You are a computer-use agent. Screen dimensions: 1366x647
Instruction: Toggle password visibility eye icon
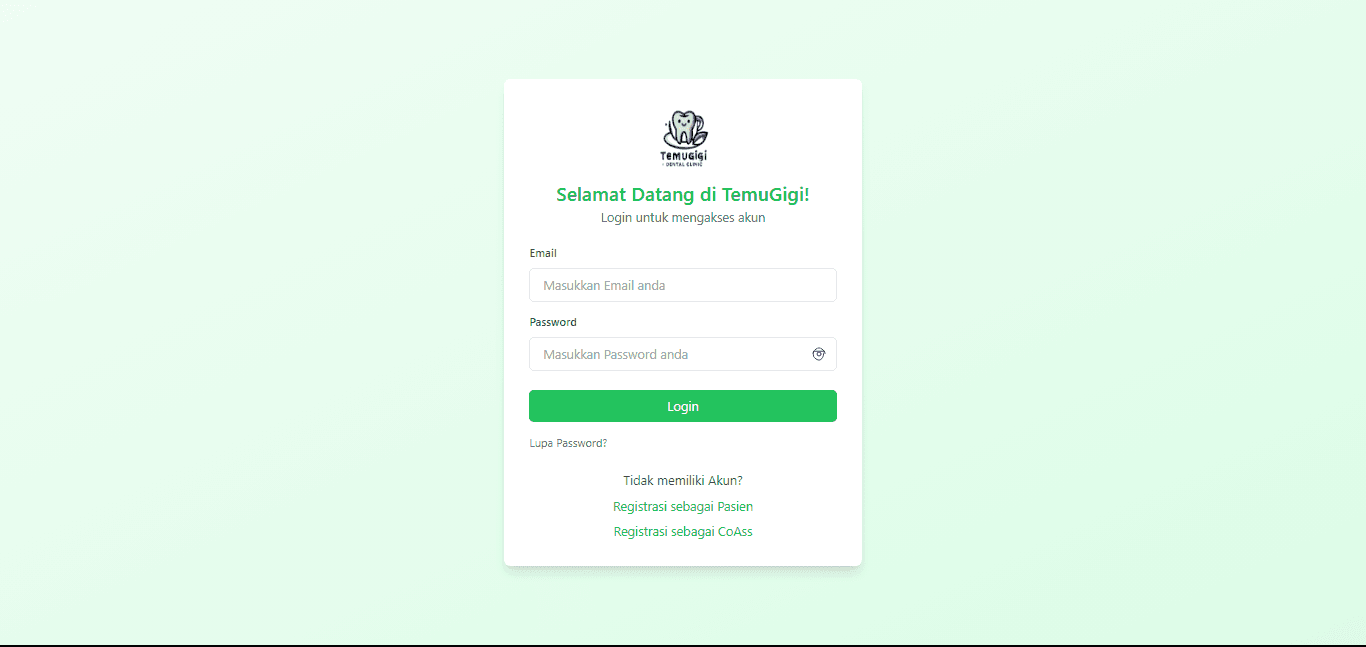[818, 354]
